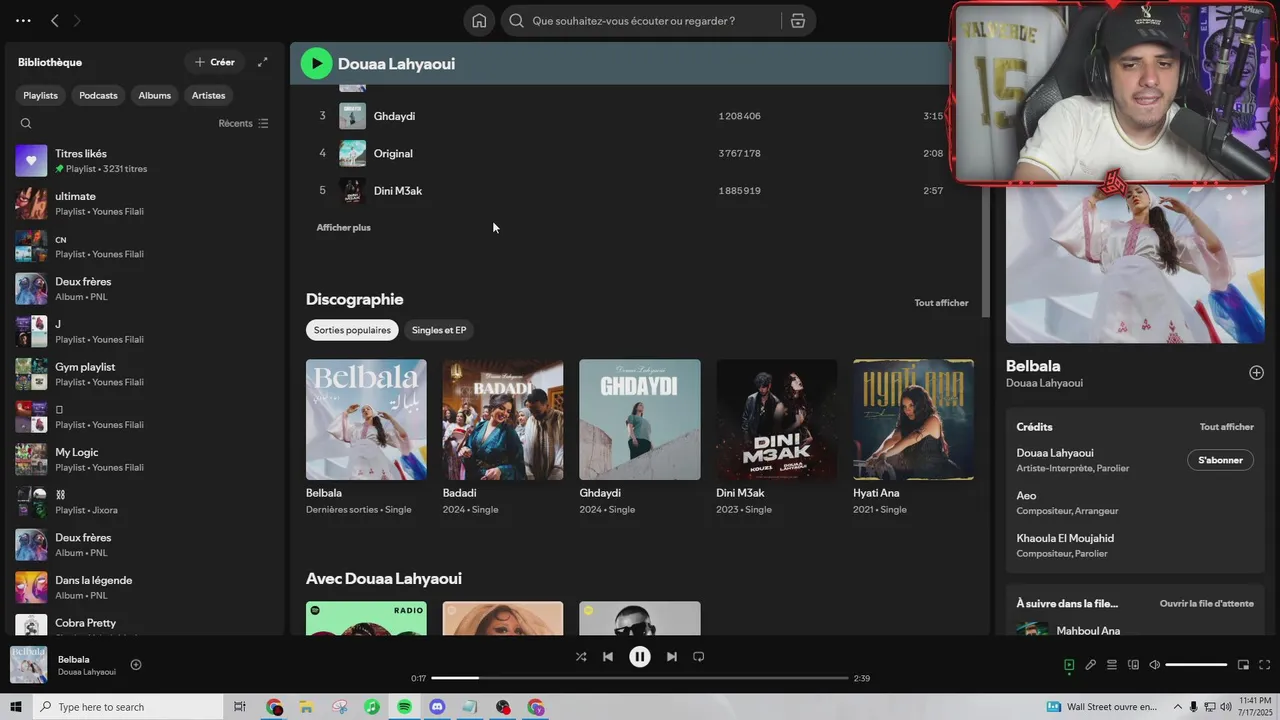Select the Sorties populaires filter chip

[x=352, y=330]
